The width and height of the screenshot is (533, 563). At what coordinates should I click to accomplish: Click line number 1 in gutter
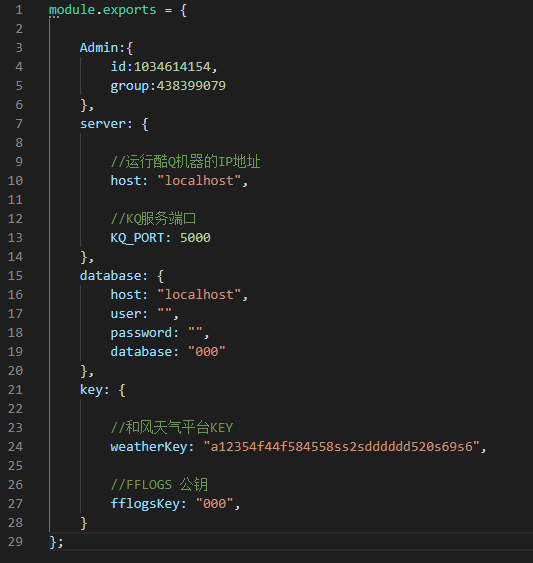point(19,10)
